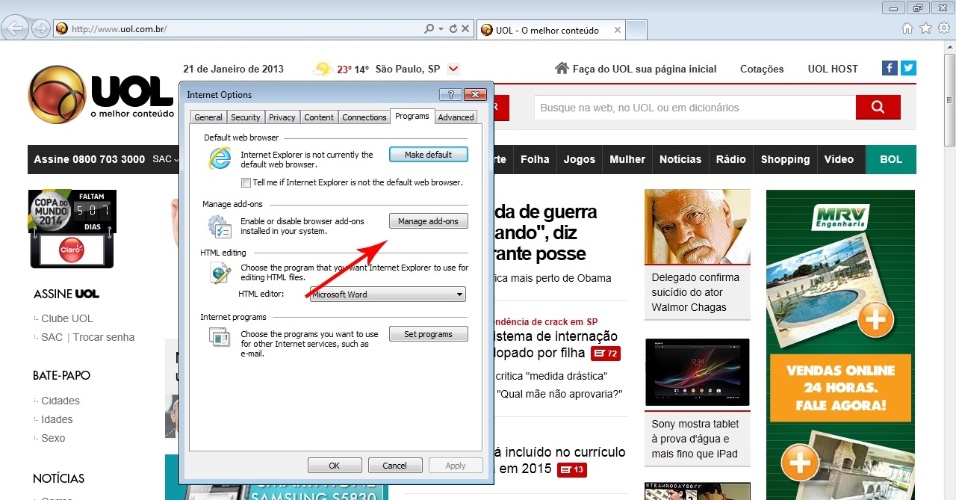Click the browser Back arrow button

point(14,28)
